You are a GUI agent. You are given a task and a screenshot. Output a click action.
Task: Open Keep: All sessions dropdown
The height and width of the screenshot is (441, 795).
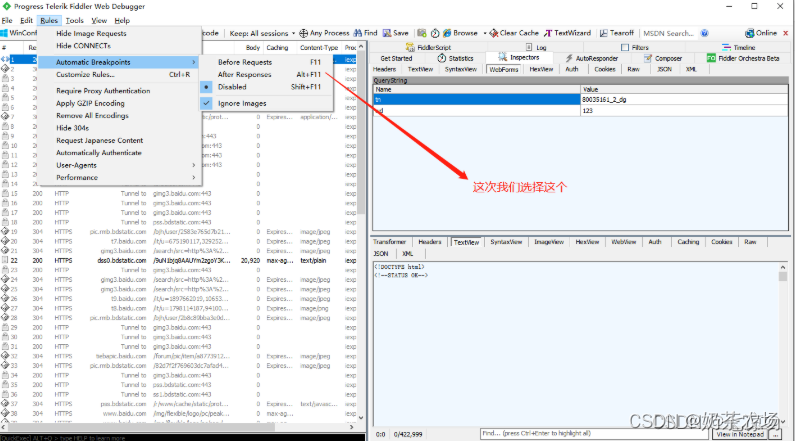click(262, 33)
